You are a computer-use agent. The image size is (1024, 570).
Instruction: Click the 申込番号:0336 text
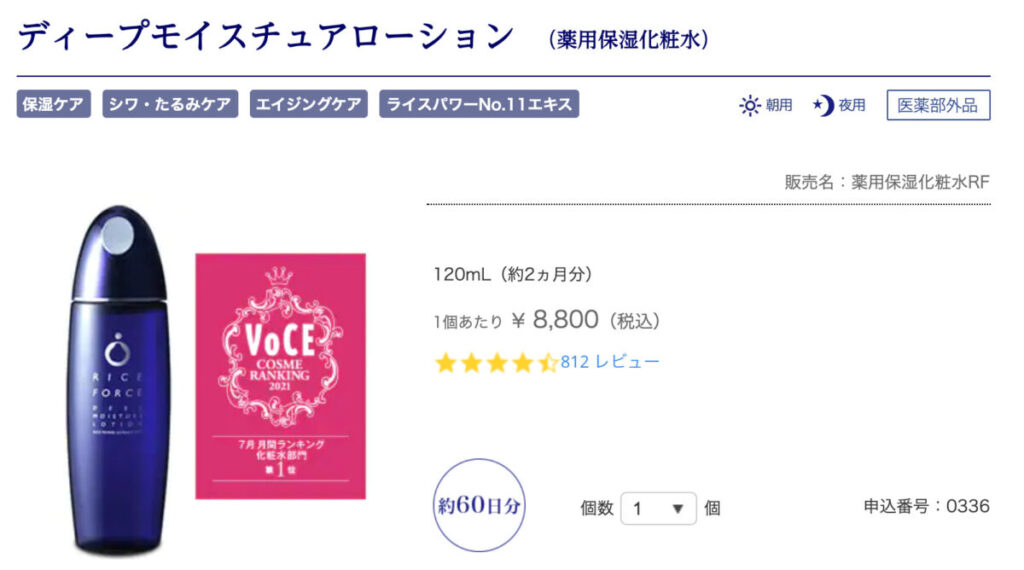(x=926, y=506)
